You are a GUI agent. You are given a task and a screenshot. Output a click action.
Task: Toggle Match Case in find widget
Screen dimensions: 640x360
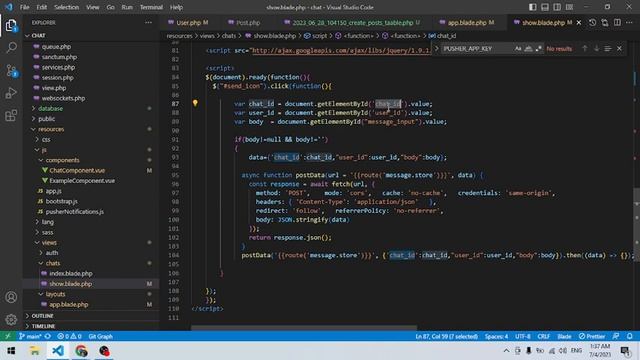(x=518, y=49)
